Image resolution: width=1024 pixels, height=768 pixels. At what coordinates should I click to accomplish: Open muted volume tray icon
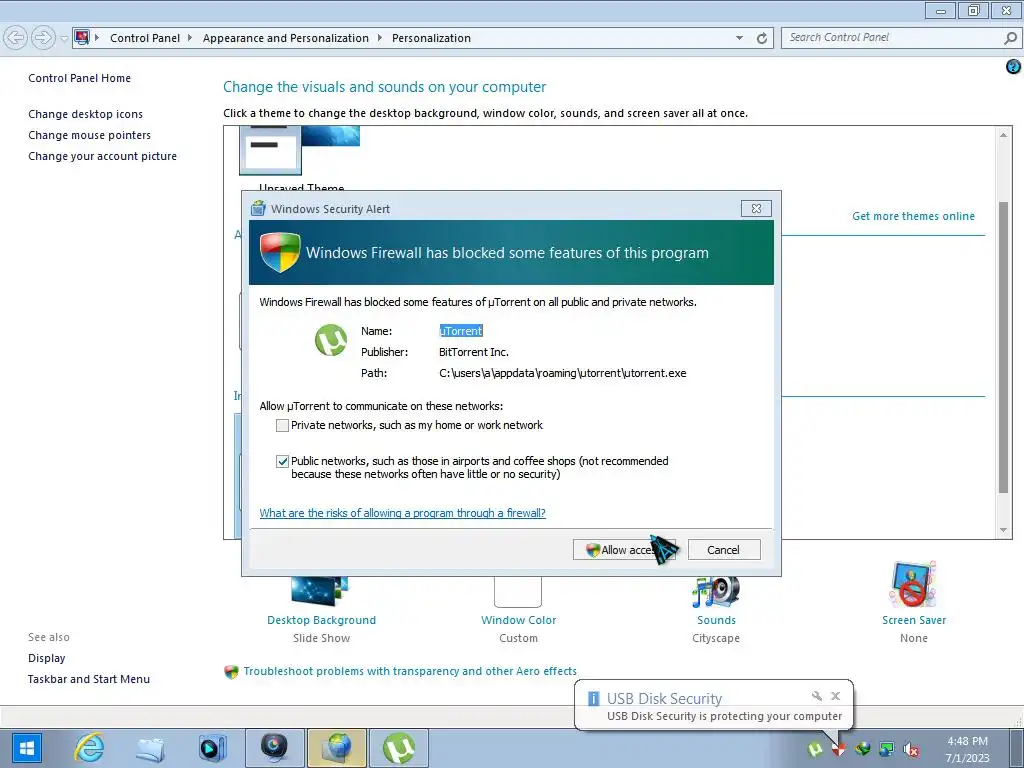pos(911,749)
